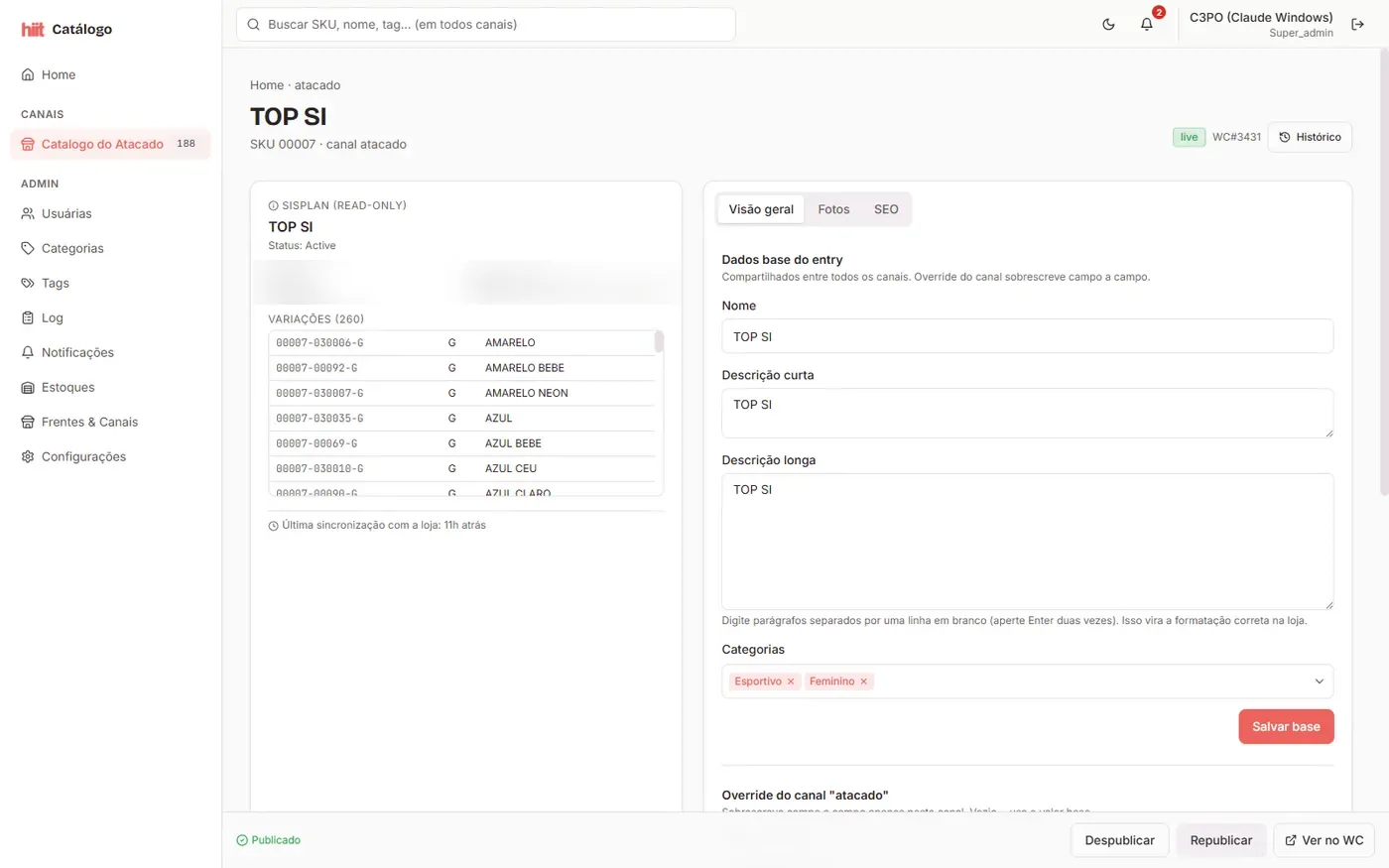Click the 188 count badge
1389x868 pixels.
click(x=187, y=144)
